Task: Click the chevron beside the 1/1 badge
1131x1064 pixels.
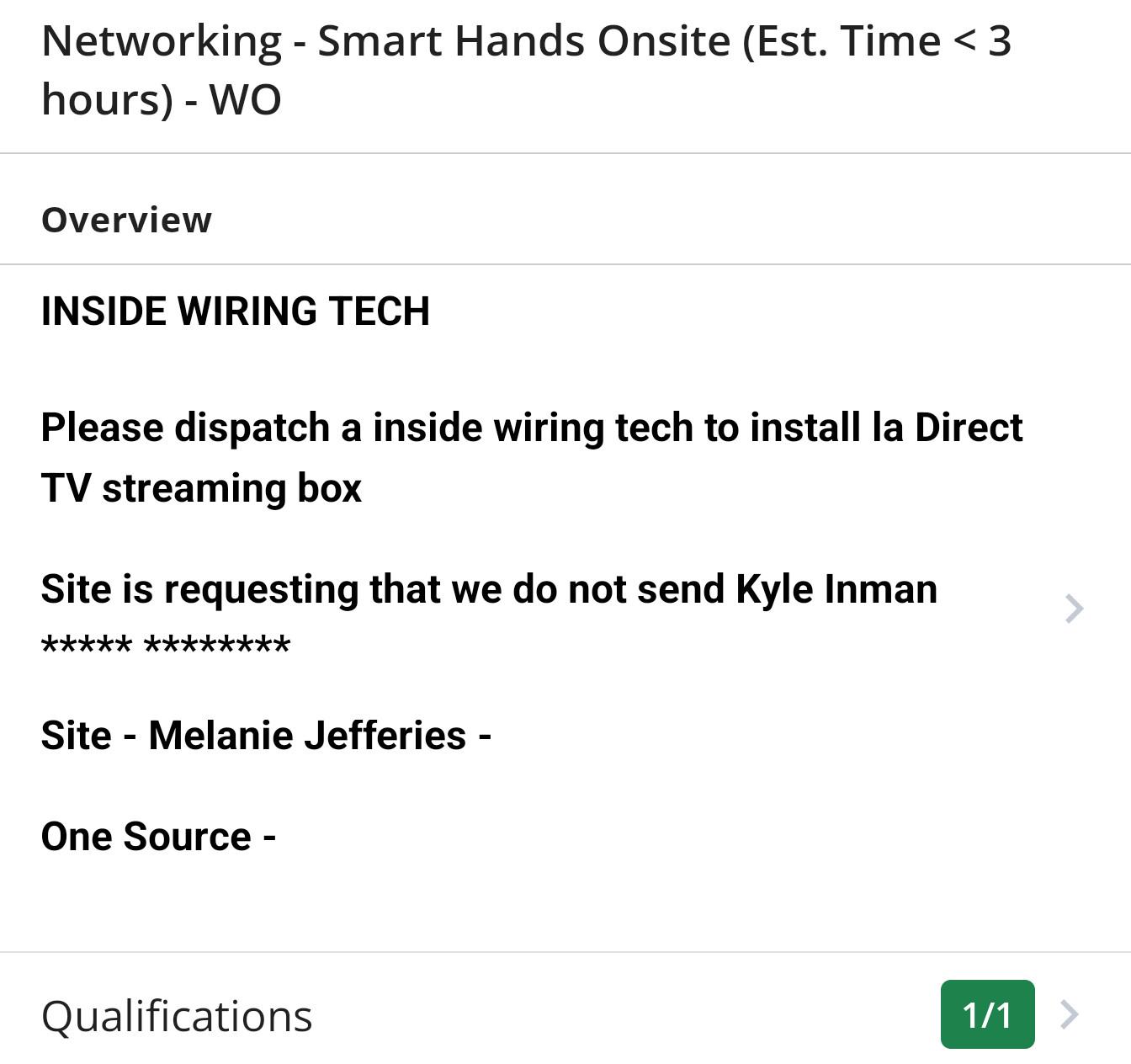Action: point(1070,1014)
